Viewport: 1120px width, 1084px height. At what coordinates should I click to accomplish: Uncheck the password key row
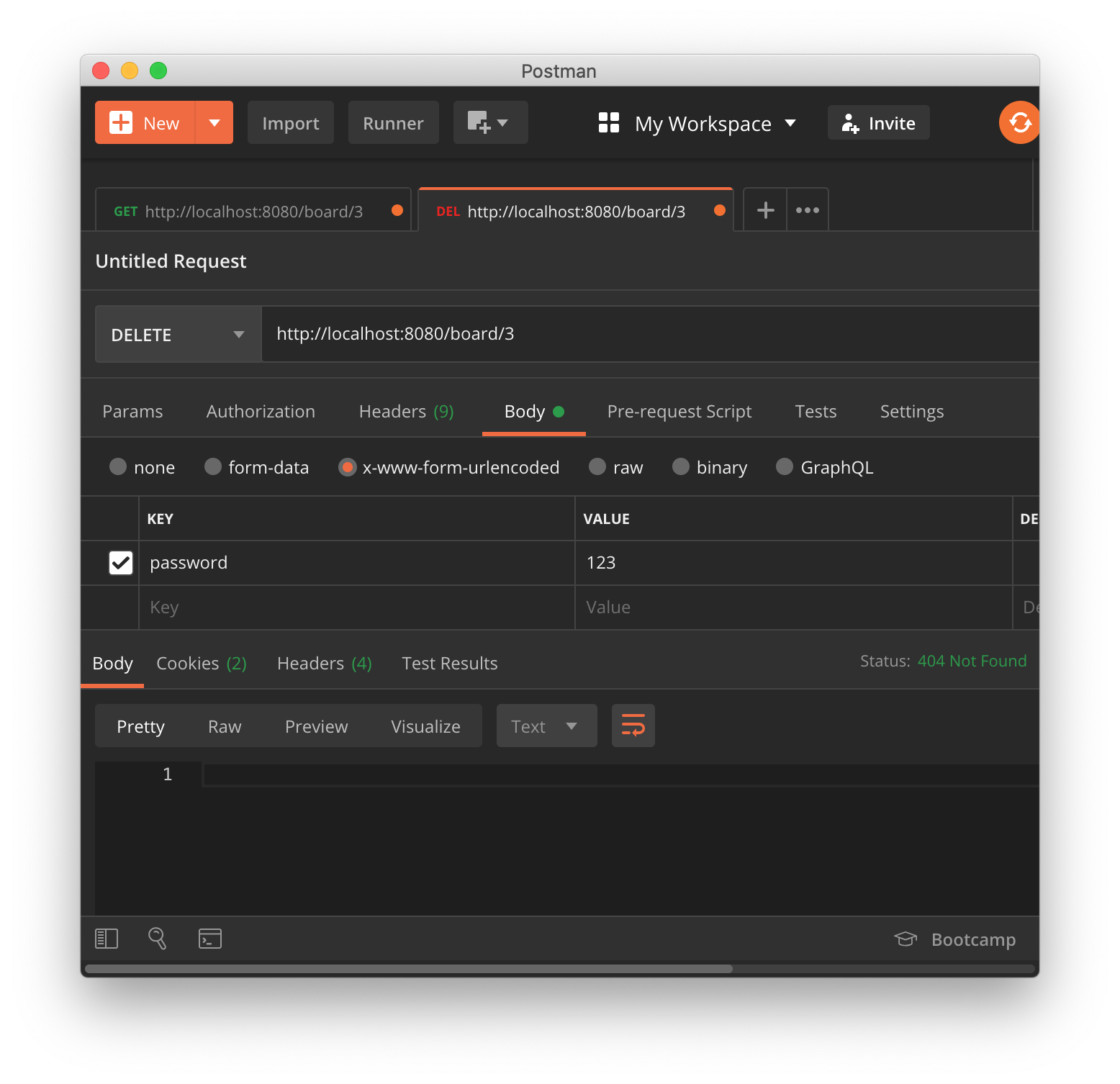121,563
